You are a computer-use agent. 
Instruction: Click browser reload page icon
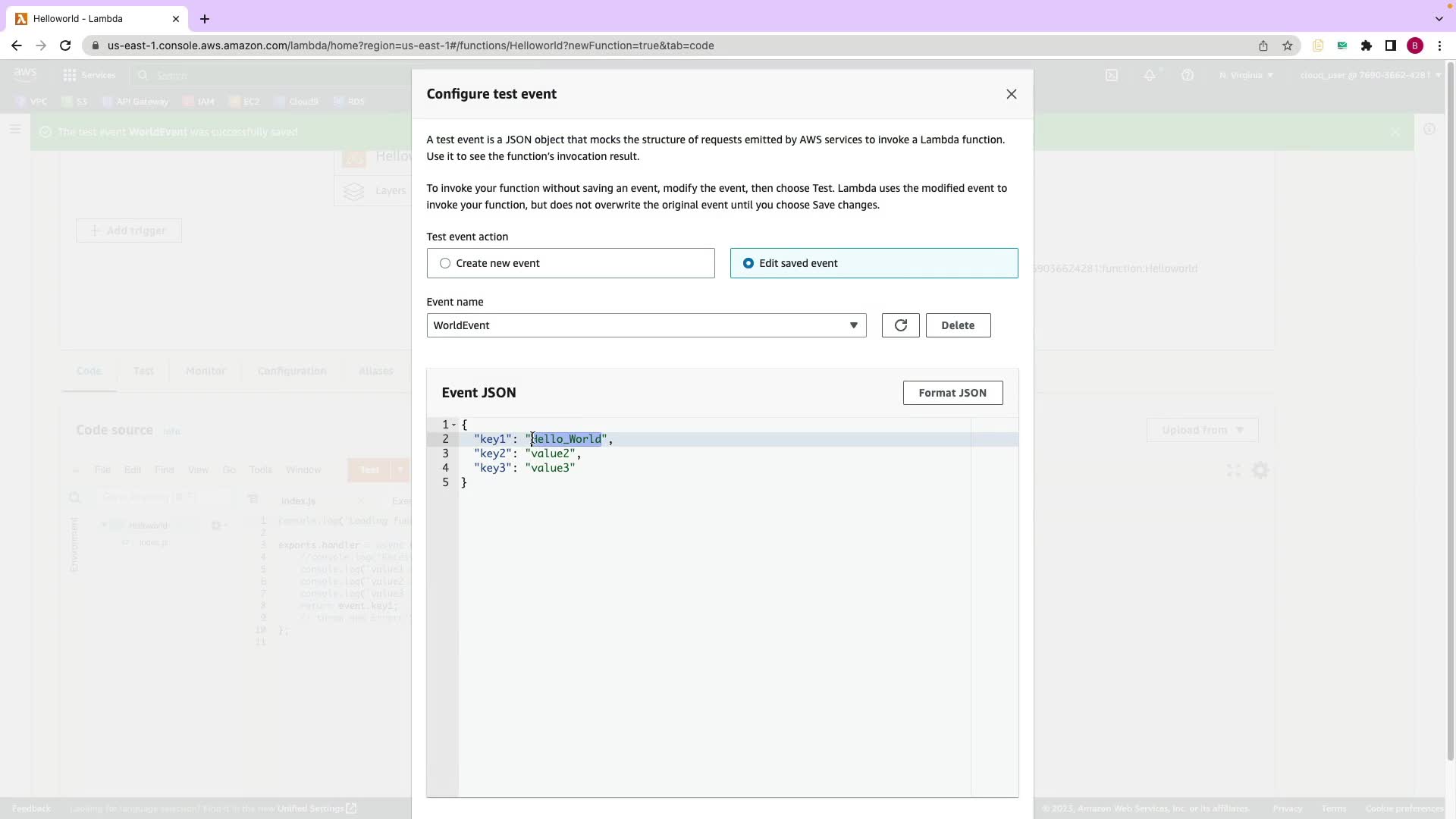coord(65,45)
